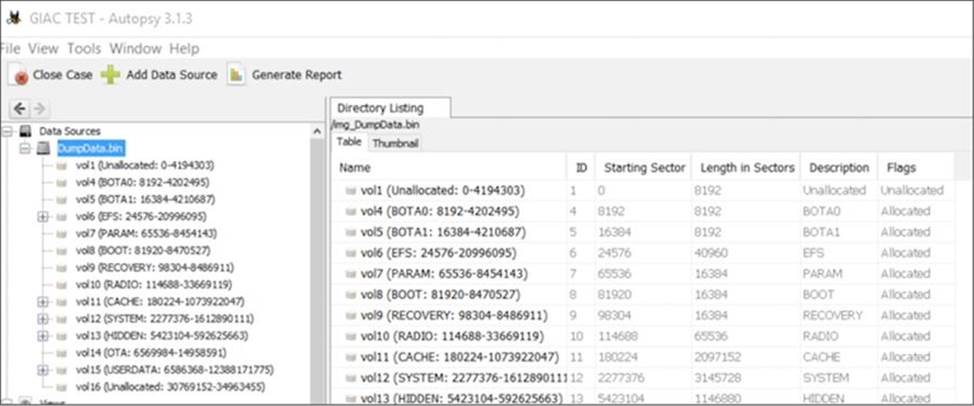Image resolution: width=974 pixels, height=406 pixels.
Task: Click the forward arrow navigation button
Action: click(39, 109)
